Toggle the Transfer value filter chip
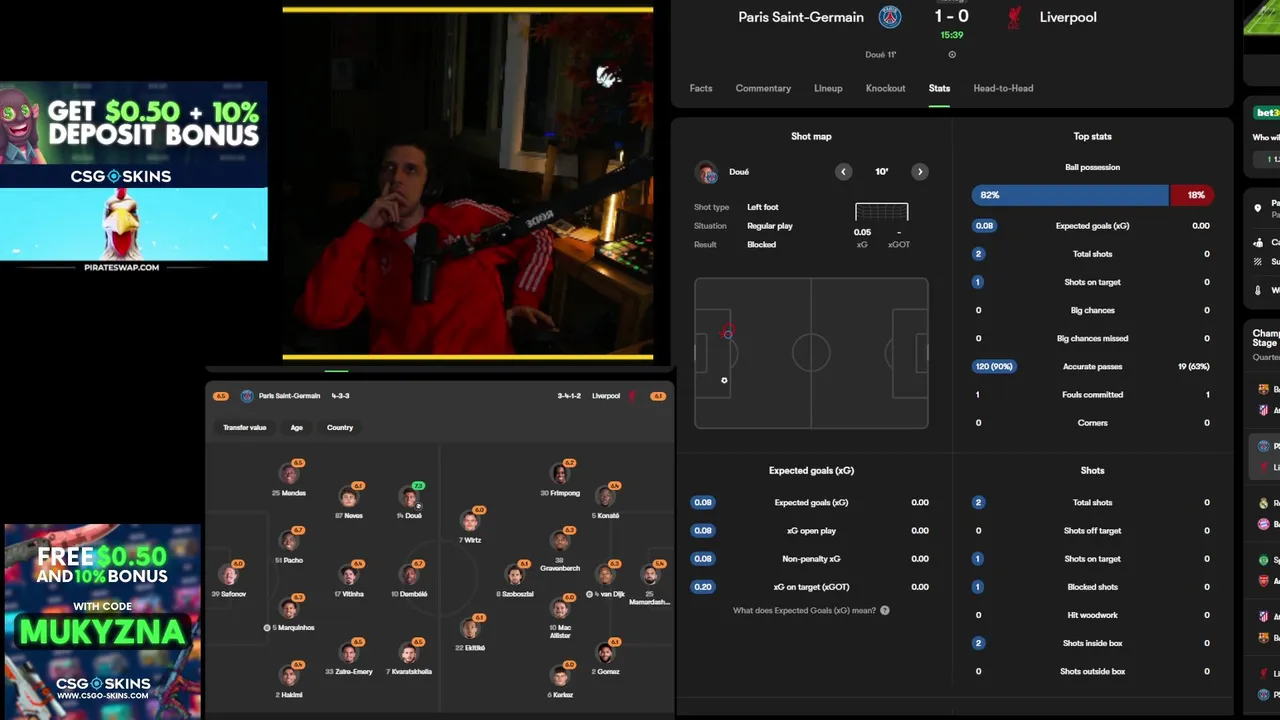This screenshot has height=720, width=1280. click(x=245, y=428)
